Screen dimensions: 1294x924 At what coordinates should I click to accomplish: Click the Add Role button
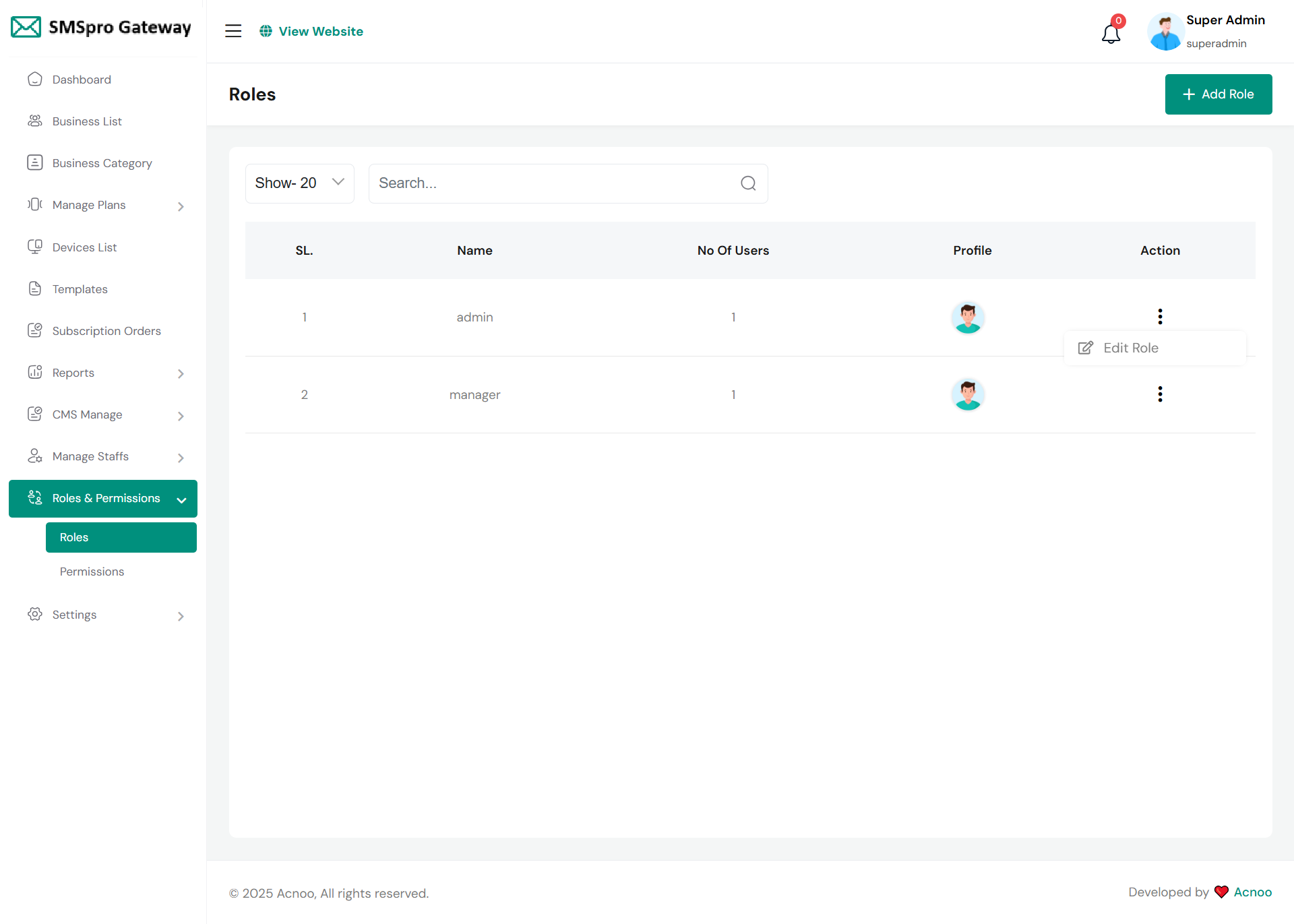[1218, 94]
